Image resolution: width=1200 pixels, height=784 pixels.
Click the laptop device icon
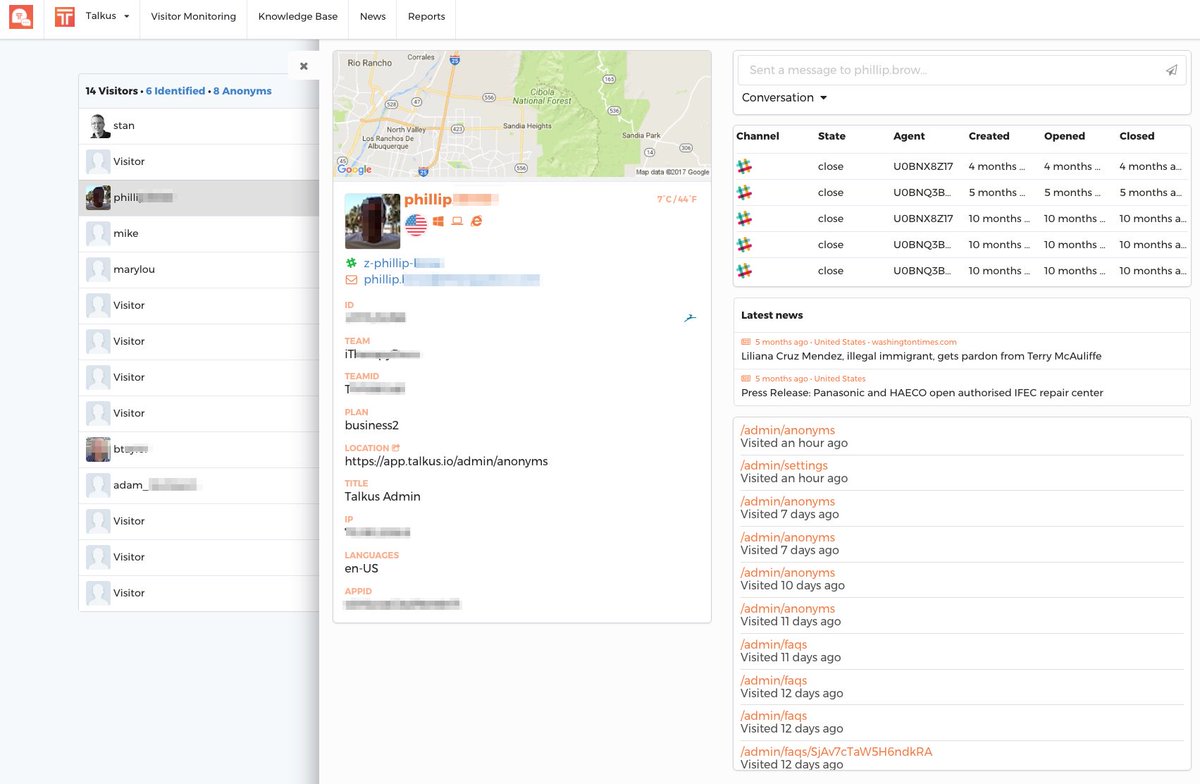click(x=457, y=221)
